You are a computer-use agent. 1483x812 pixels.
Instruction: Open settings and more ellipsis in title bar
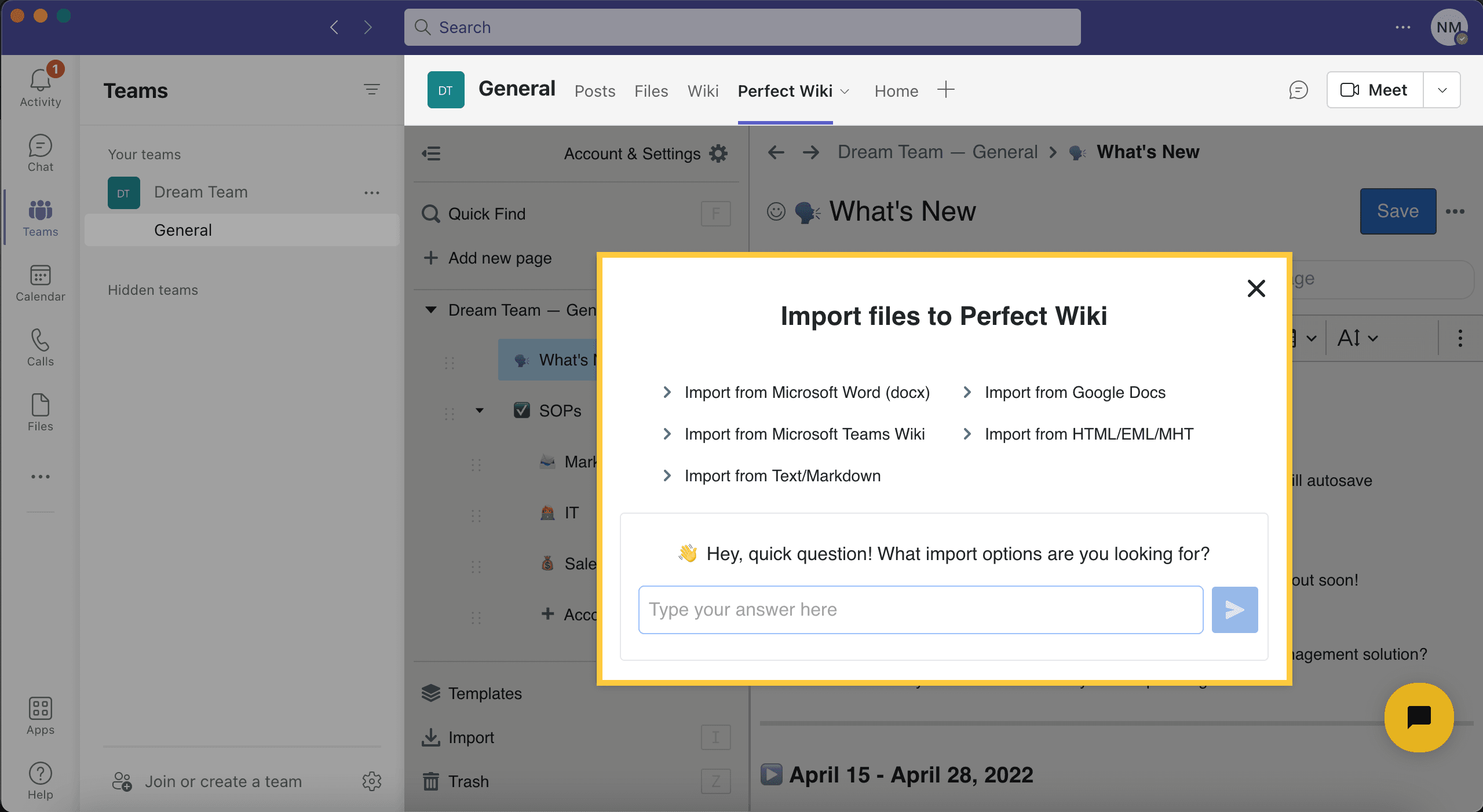point(1402,27)
